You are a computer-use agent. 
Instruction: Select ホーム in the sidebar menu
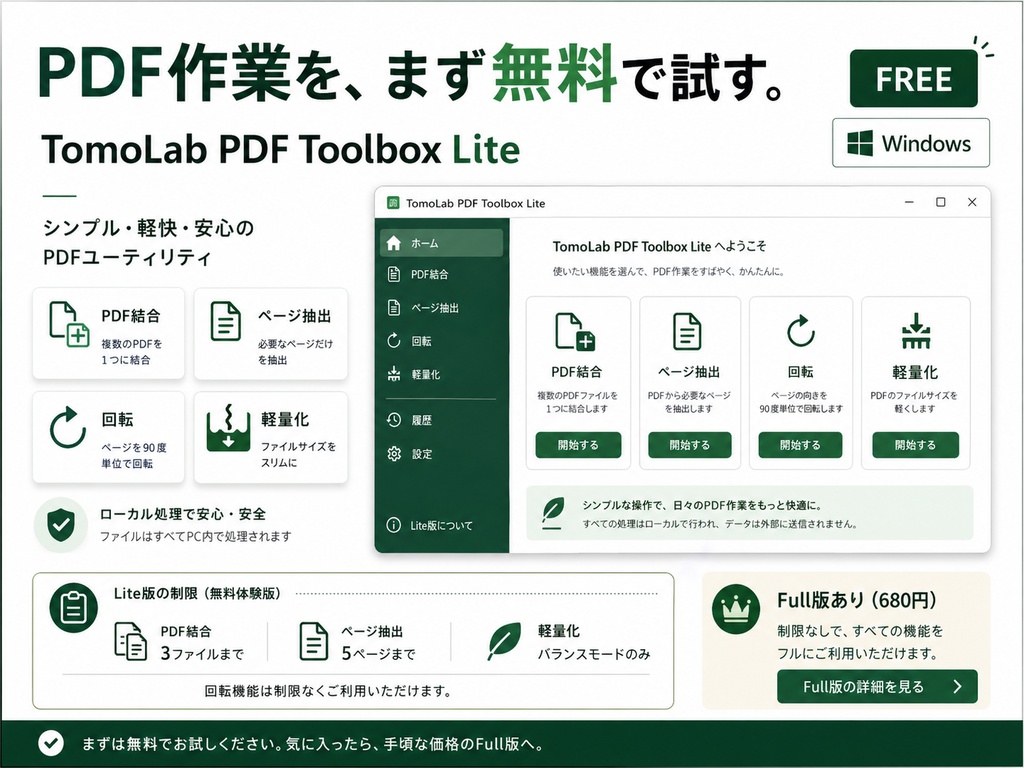[x=441, y=243]
